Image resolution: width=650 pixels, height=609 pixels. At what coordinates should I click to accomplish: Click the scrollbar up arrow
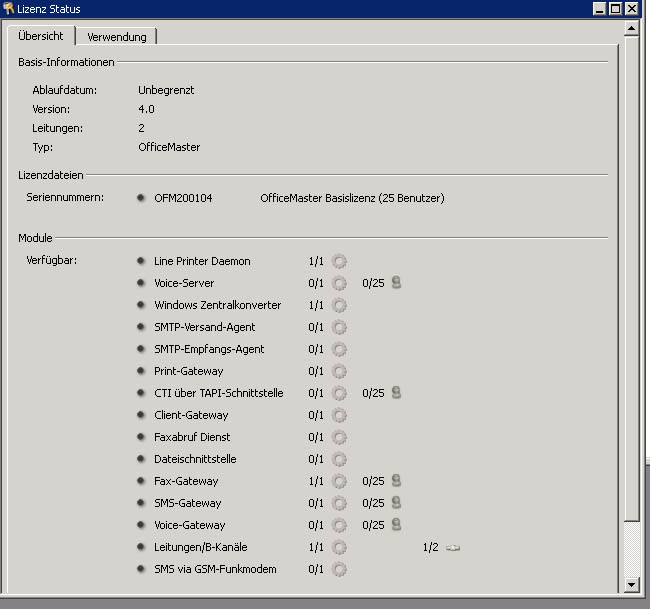tap(631, 30)
